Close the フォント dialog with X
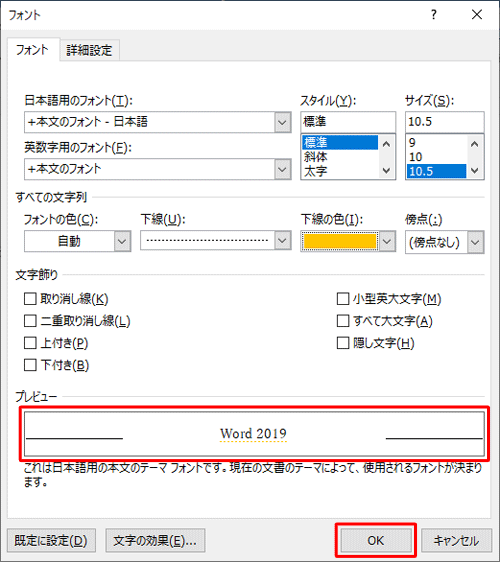Image resolution: width=500 pixels, height=562 pixels. coord(477,15)
